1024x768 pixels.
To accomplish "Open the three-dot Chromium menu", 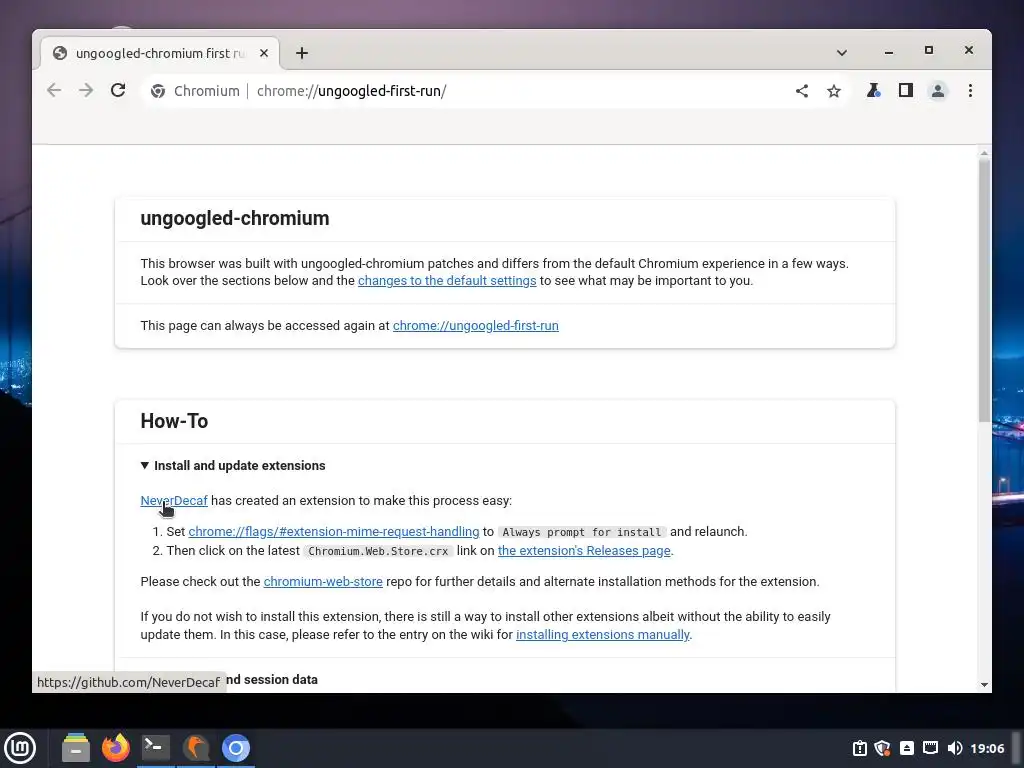I will tap(970, 91).
